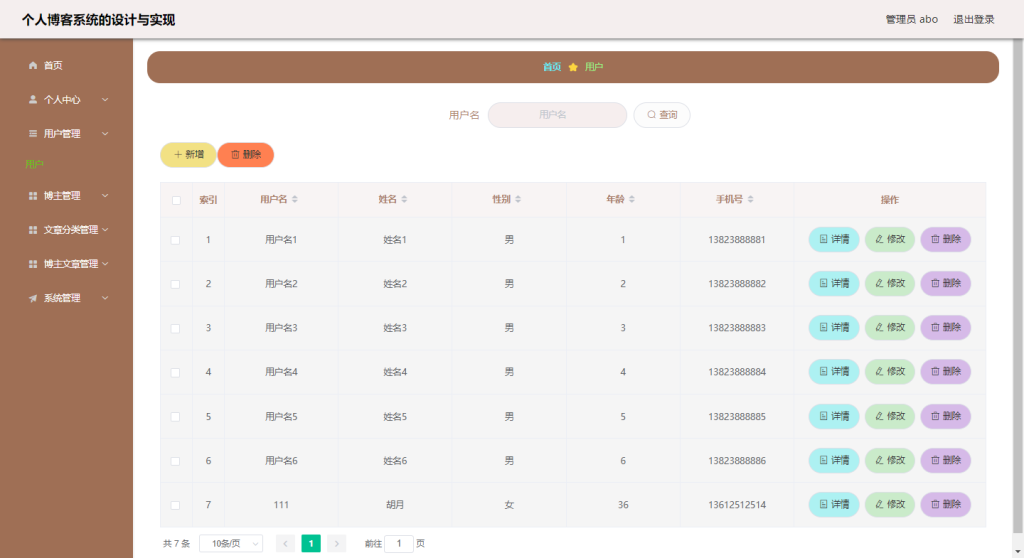Click the person icon for 个人中心

[33, 99]
